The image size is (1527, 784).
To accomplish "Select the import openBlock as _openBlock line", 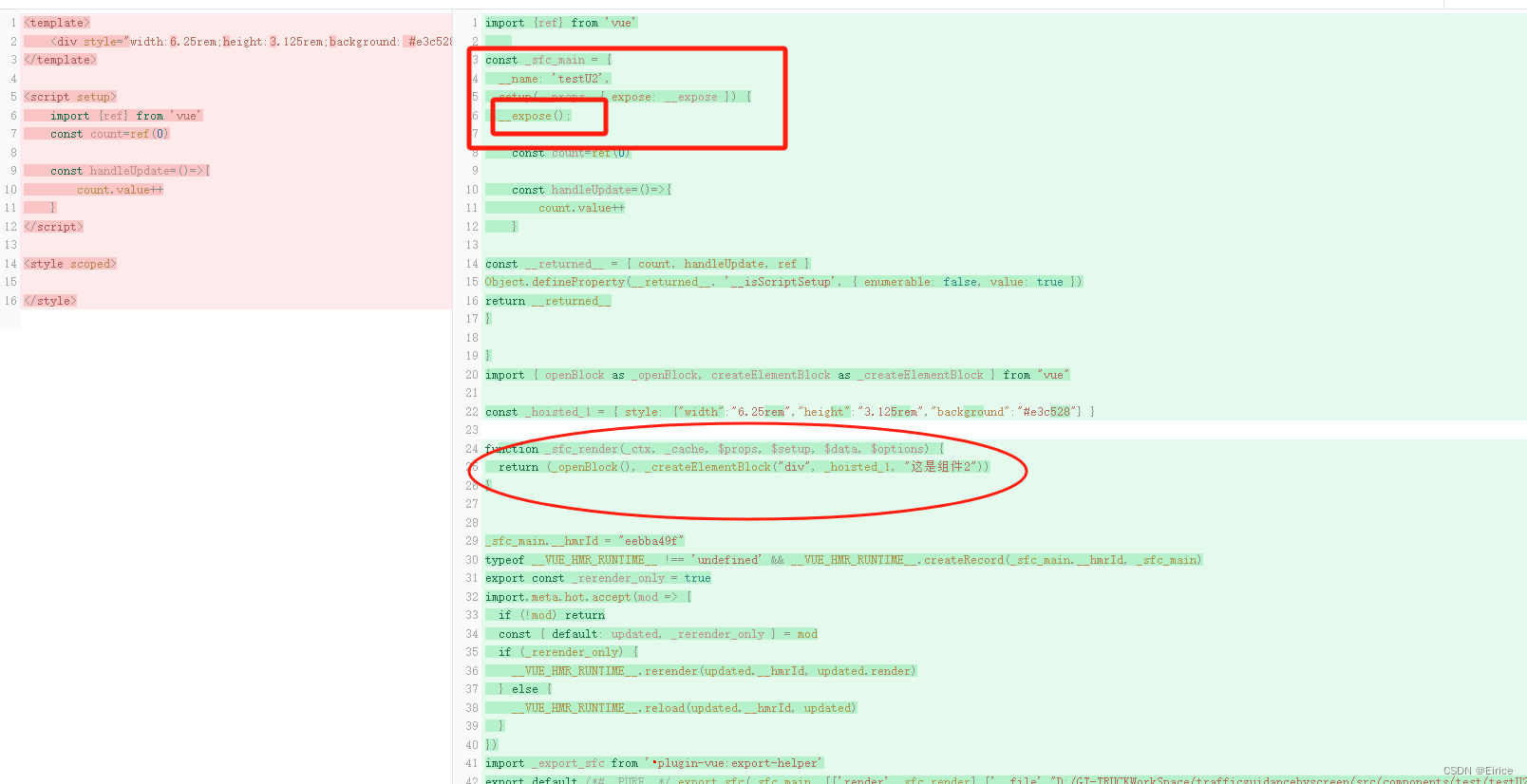I will pyautogui.click(x=778, y=375).
